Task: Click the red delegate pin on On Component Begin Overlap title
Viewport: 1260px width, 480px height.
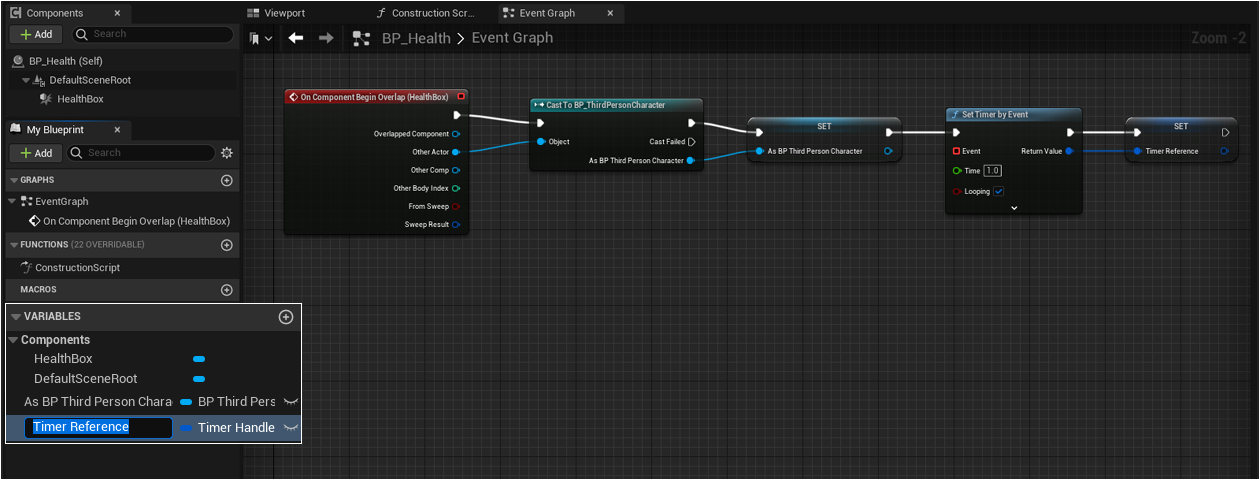Action: [460, 97]
